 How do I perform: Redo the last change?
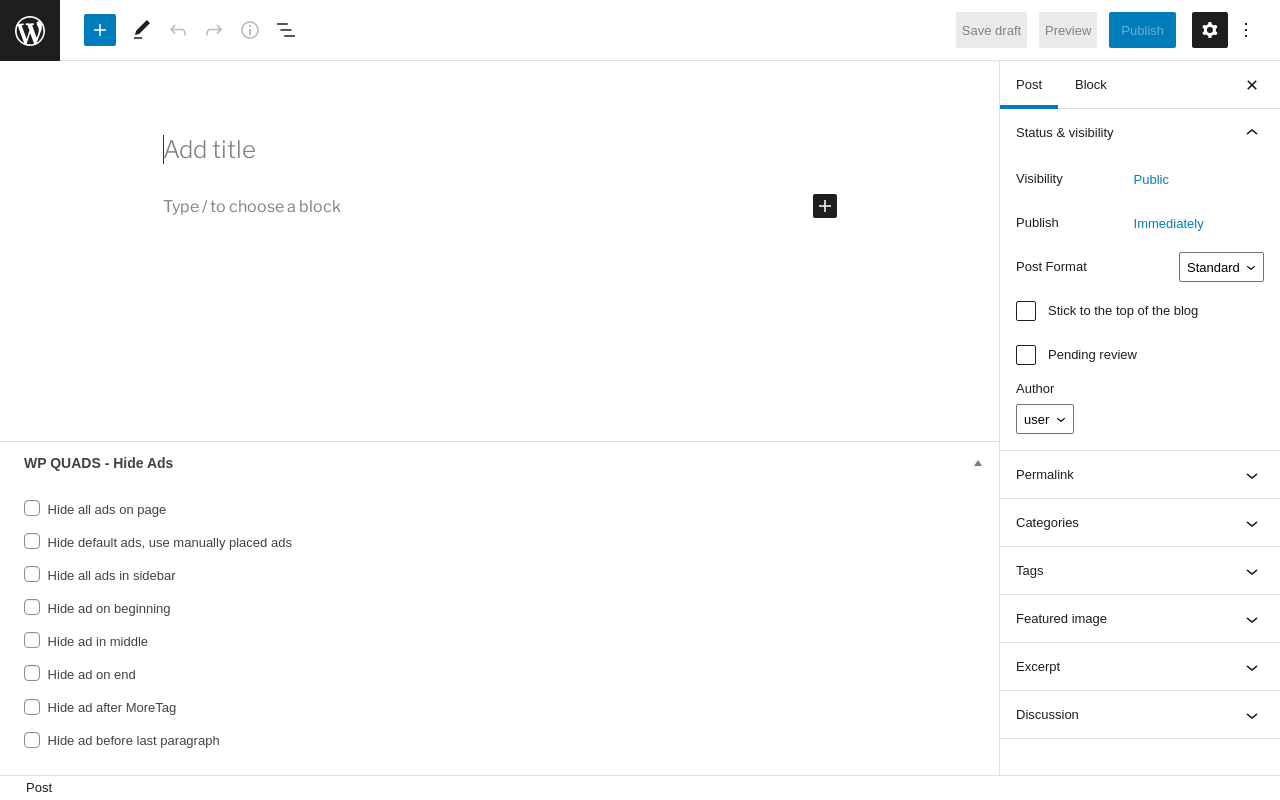[214, 30]
